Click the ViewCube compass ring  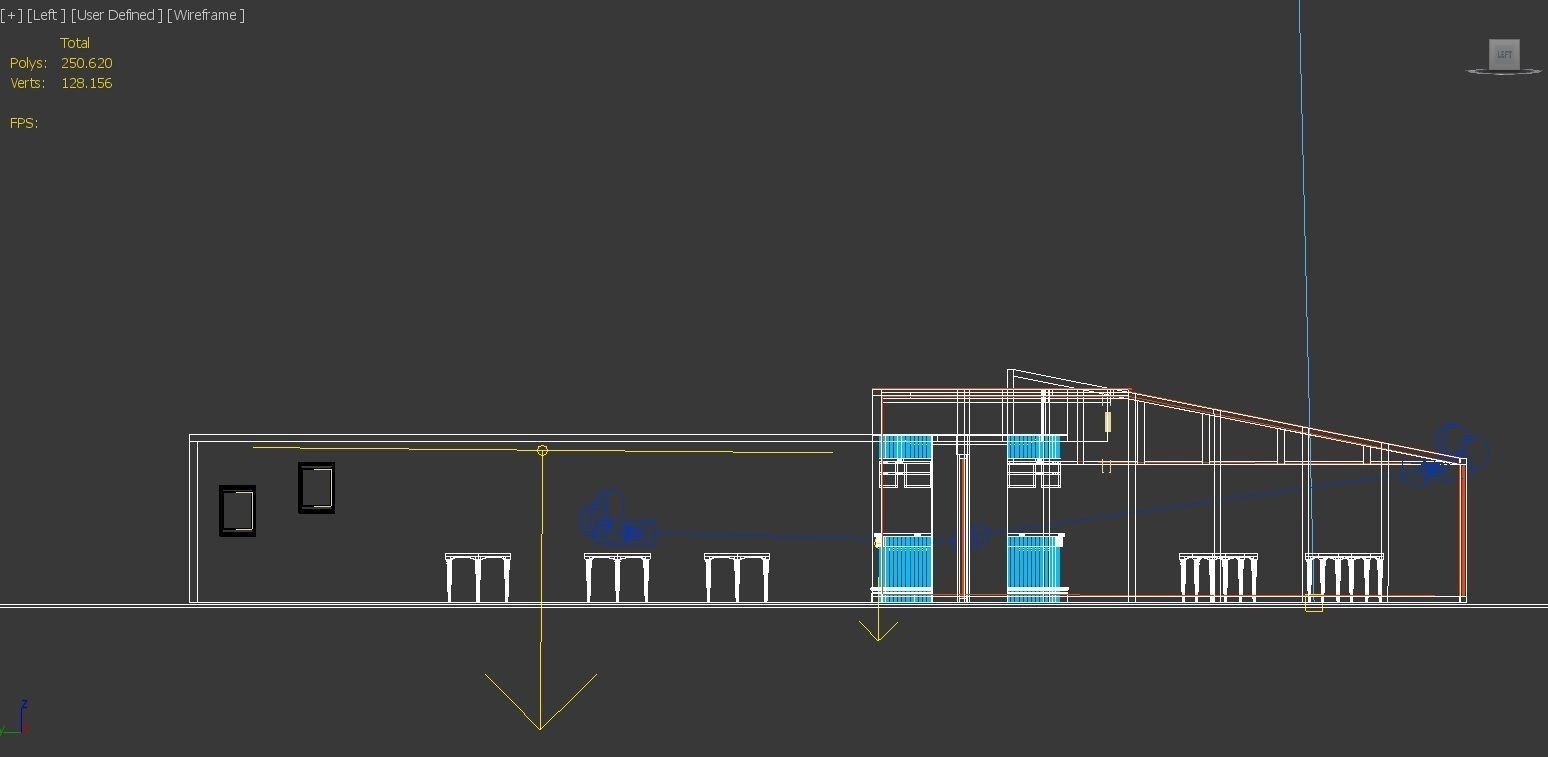point(1504,71)
